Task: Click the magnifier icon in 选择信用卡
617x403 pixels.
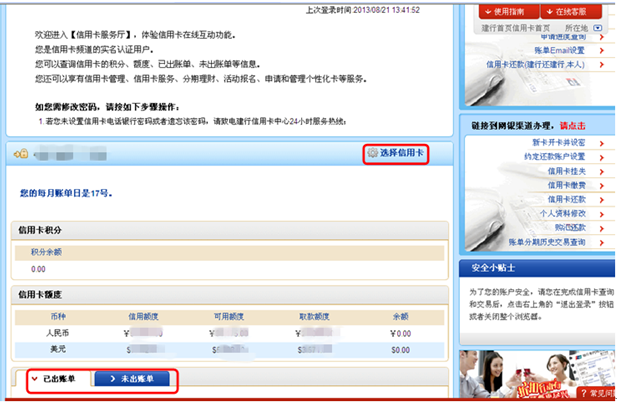Action: coord(371,154)
